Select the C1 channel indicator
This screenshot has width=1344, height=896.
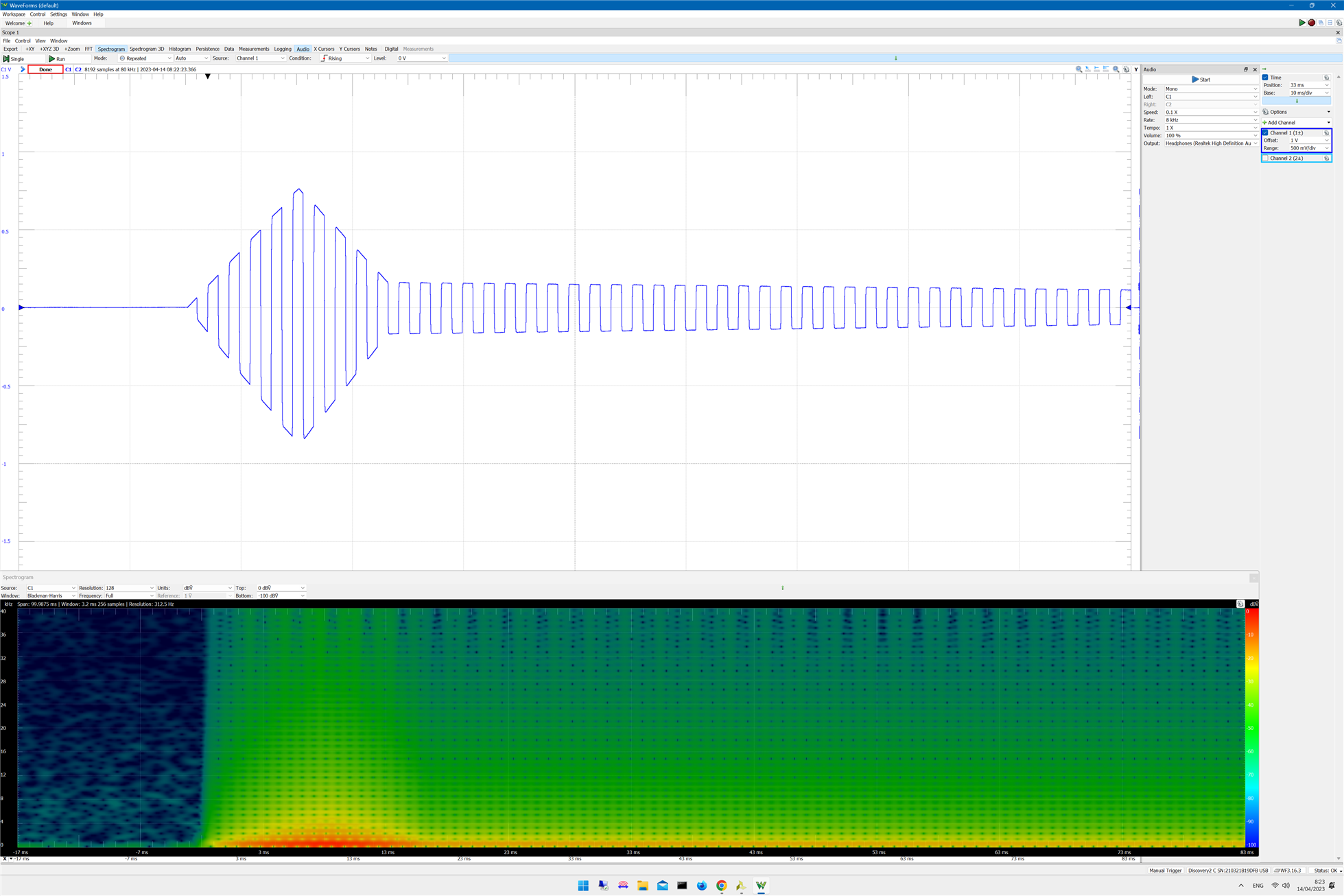pos(69,69)
